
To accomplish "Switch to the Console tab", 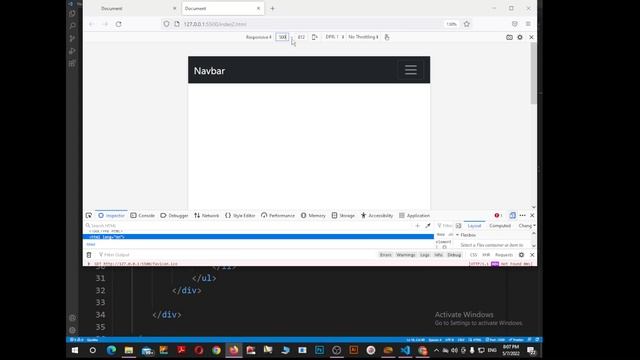I will [142, 216].
